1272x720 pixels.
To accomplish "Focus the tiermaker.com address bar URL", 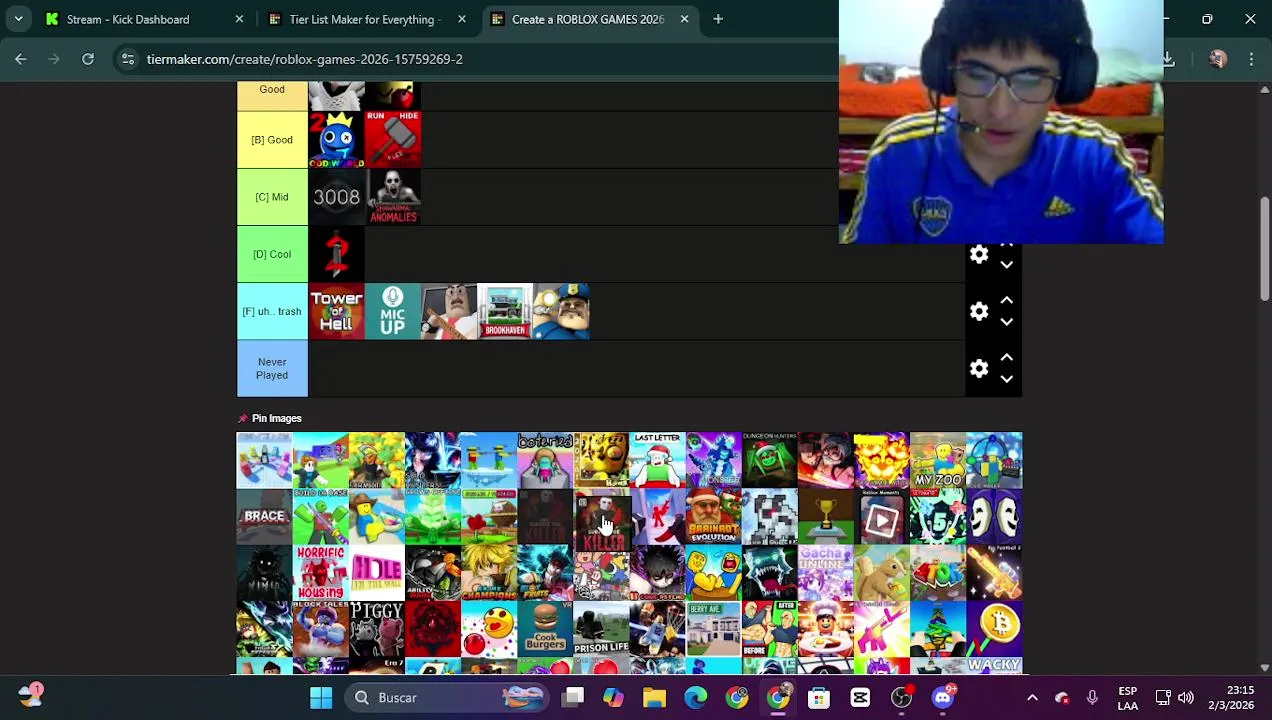I will coord(304,59).
